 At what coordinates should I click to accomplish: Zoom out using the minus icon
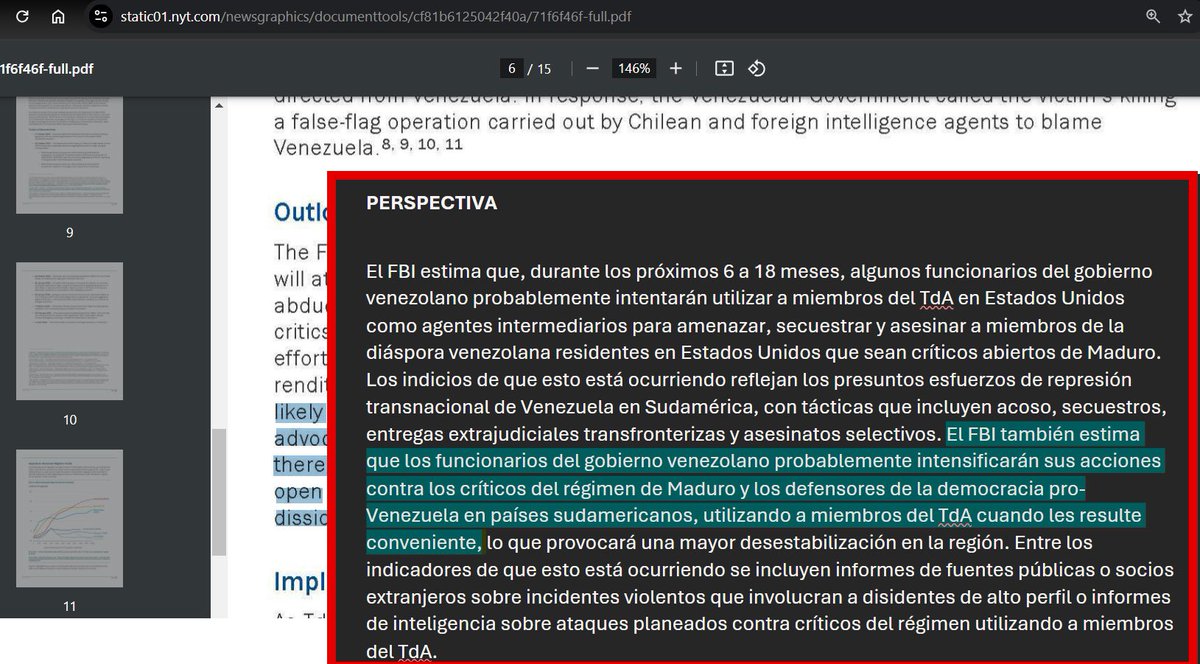pos(592,68)
